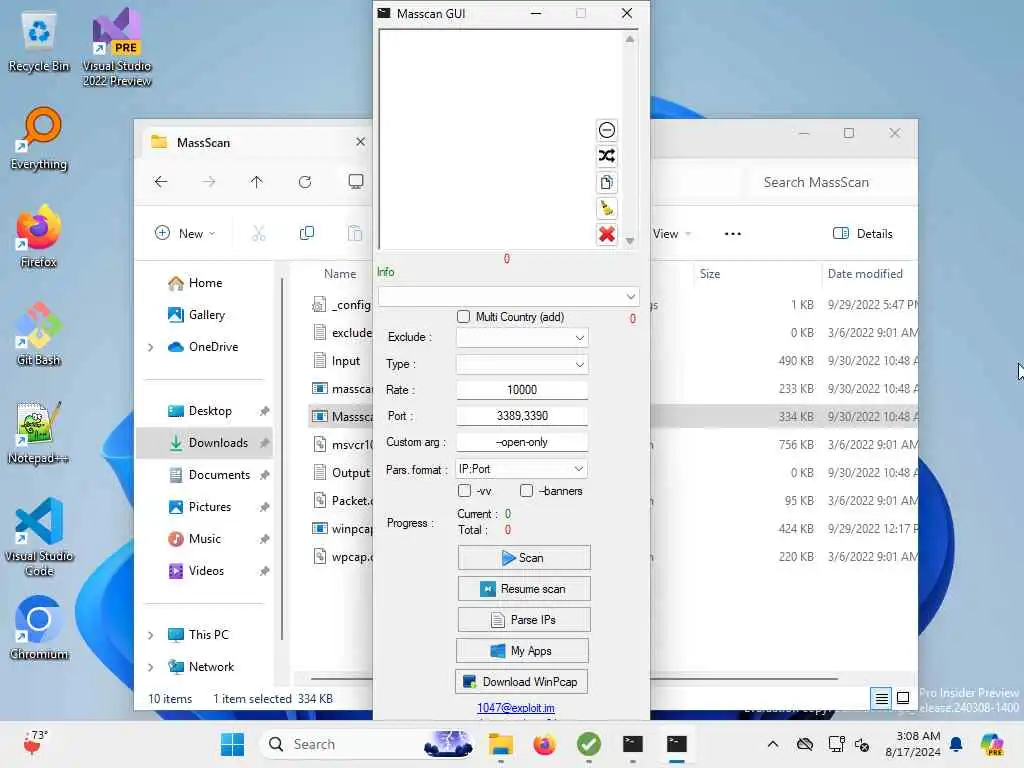
Task: Select the Notepad++ desktop icon
Action: tap(39, 432)
